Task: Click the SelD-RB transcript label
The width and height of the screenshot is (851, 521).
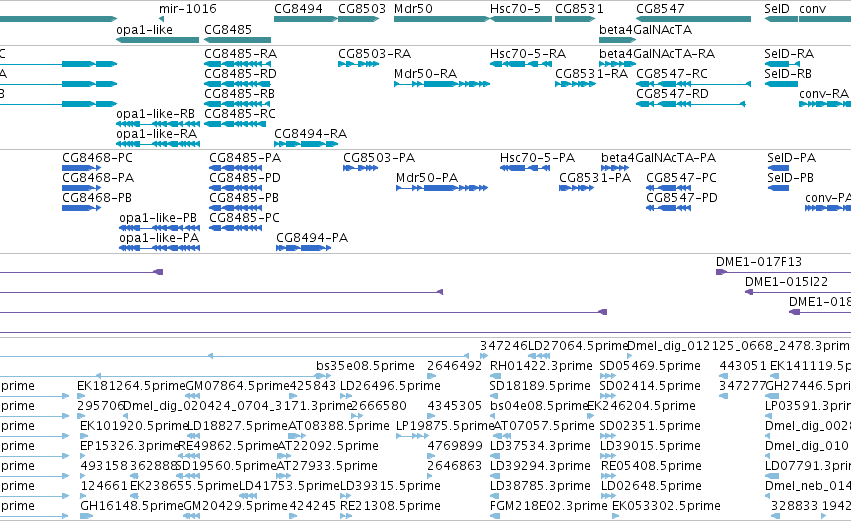Action: (788, 74)
